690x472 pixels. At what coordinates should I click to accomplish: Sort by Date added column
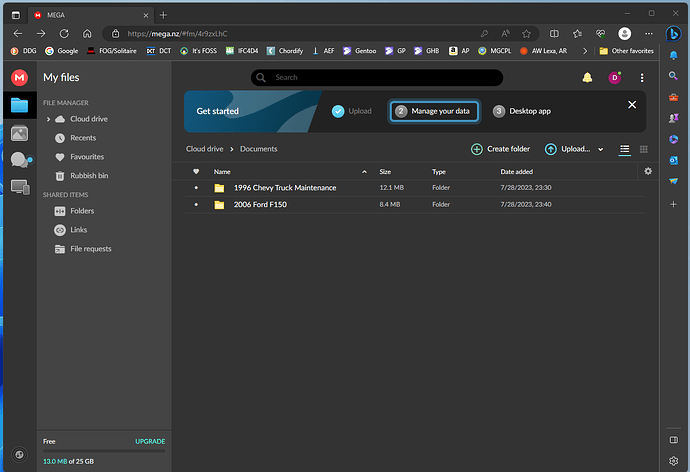click(517, 172)
